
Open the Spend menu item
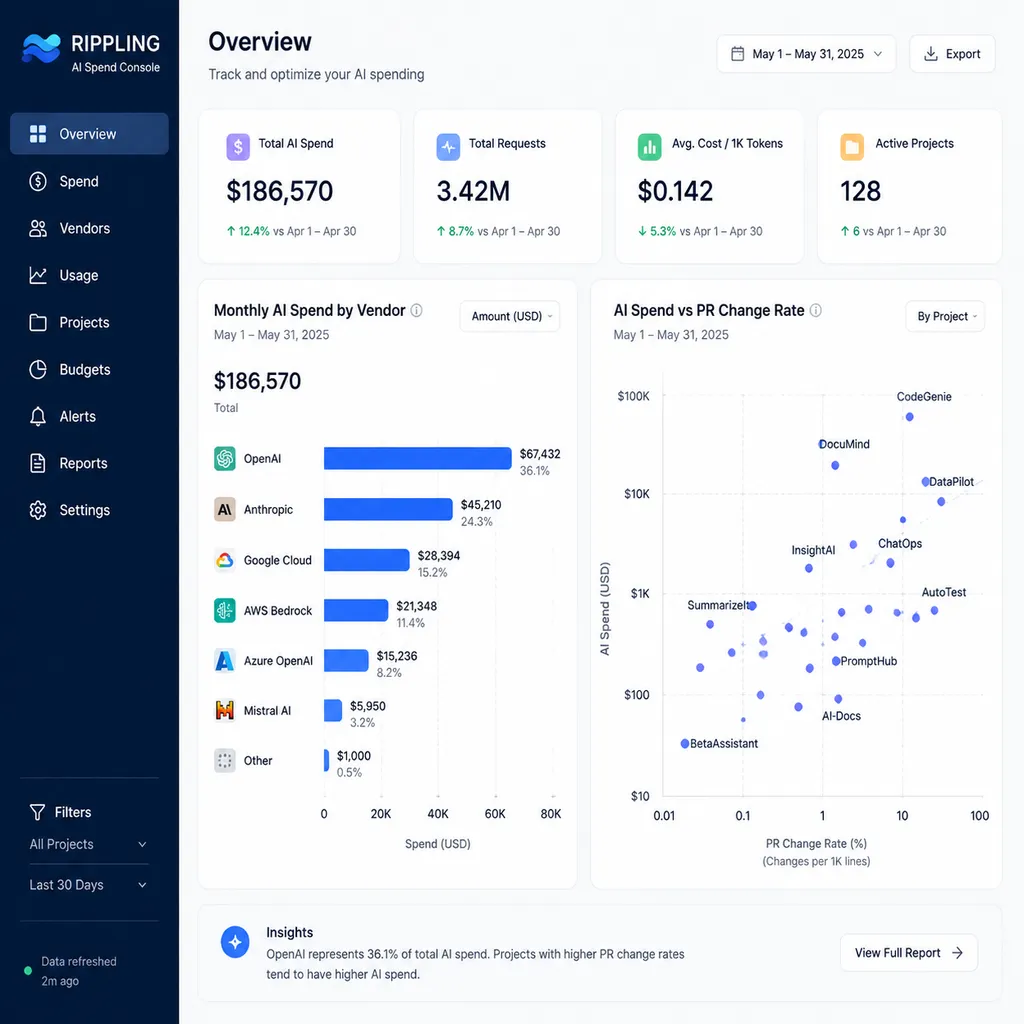coord(89,181)
